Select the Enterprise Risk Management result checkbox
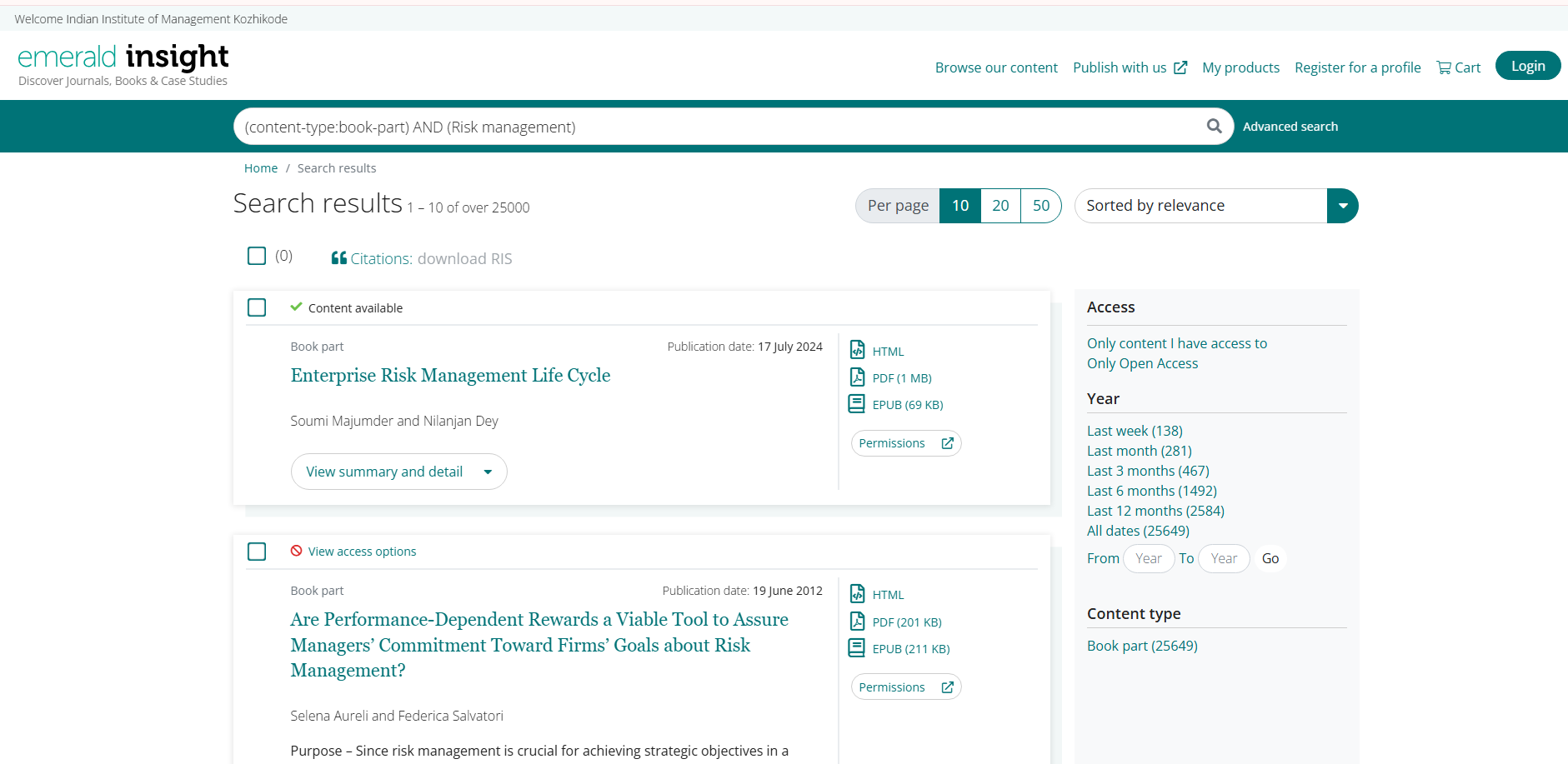 point(257,307)
